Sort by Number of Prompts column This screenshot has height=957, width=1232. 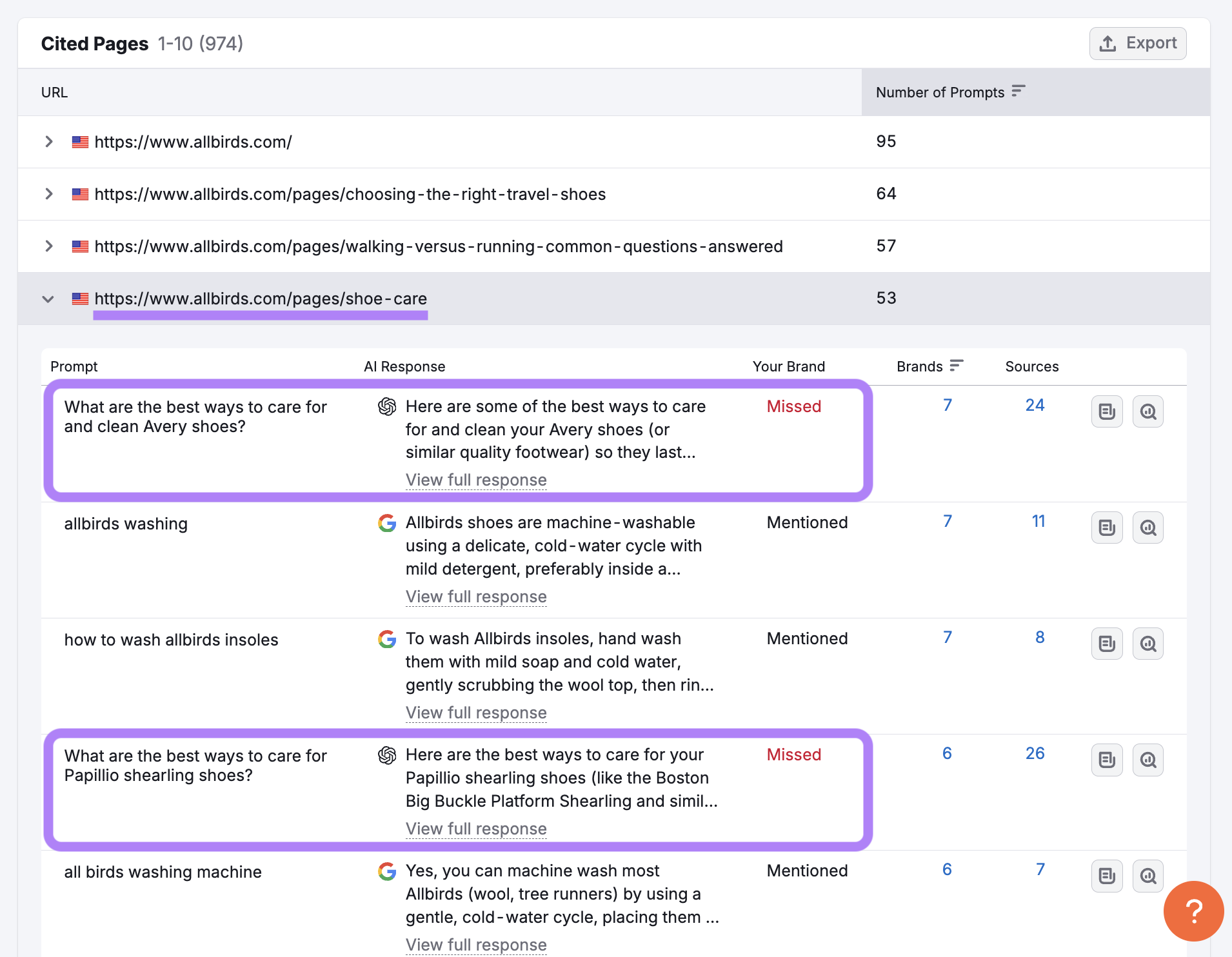(x=1018, y=92)
